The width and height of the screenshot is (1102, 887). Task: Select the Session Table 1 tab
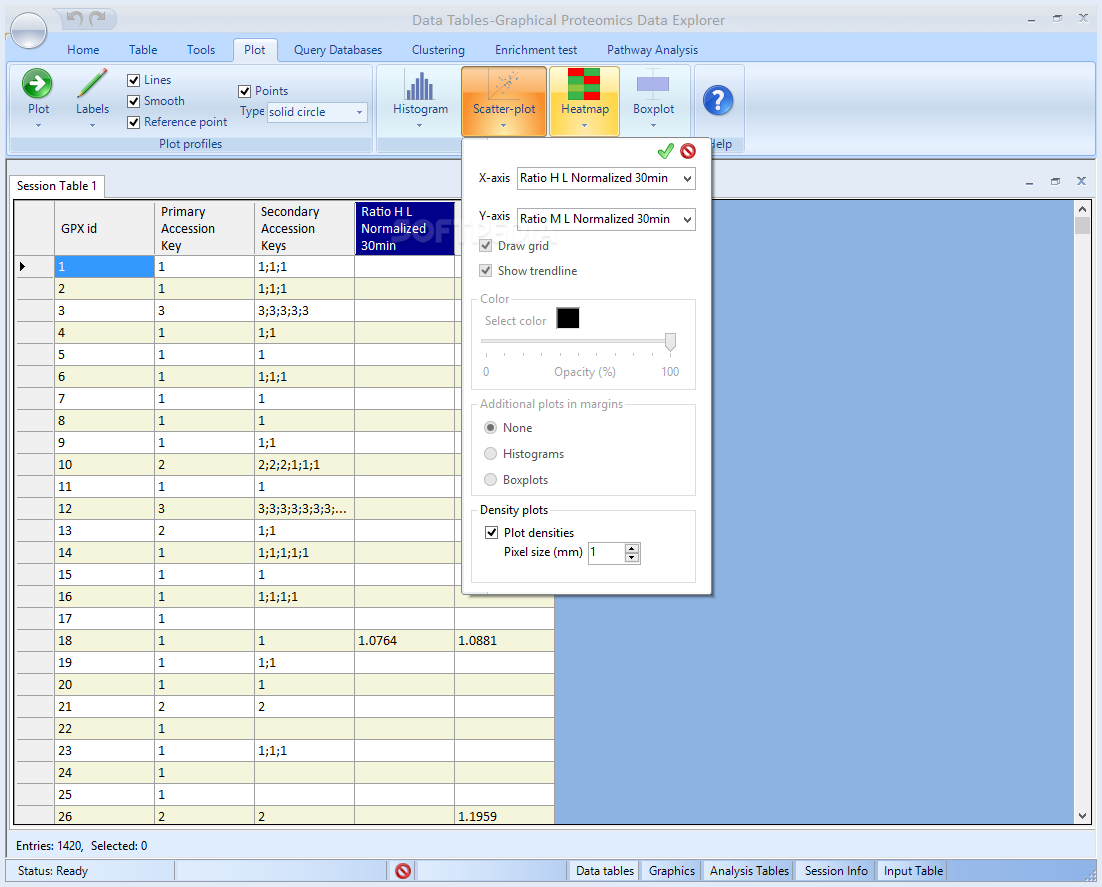coord(56,186)
